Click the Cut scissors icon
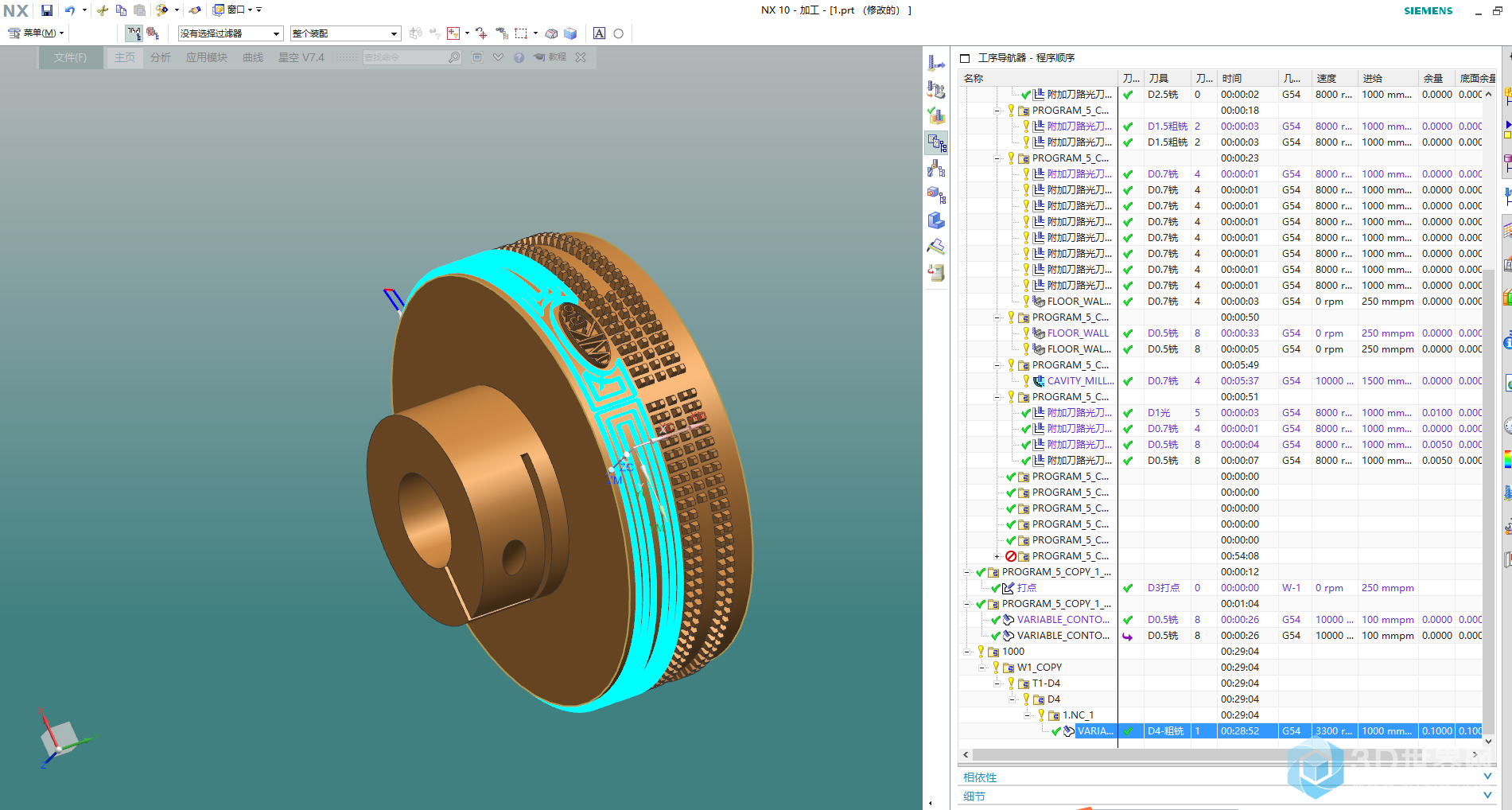Viewport: 1512px width, 810px height. pyautogui.click(x=103, y=10)
